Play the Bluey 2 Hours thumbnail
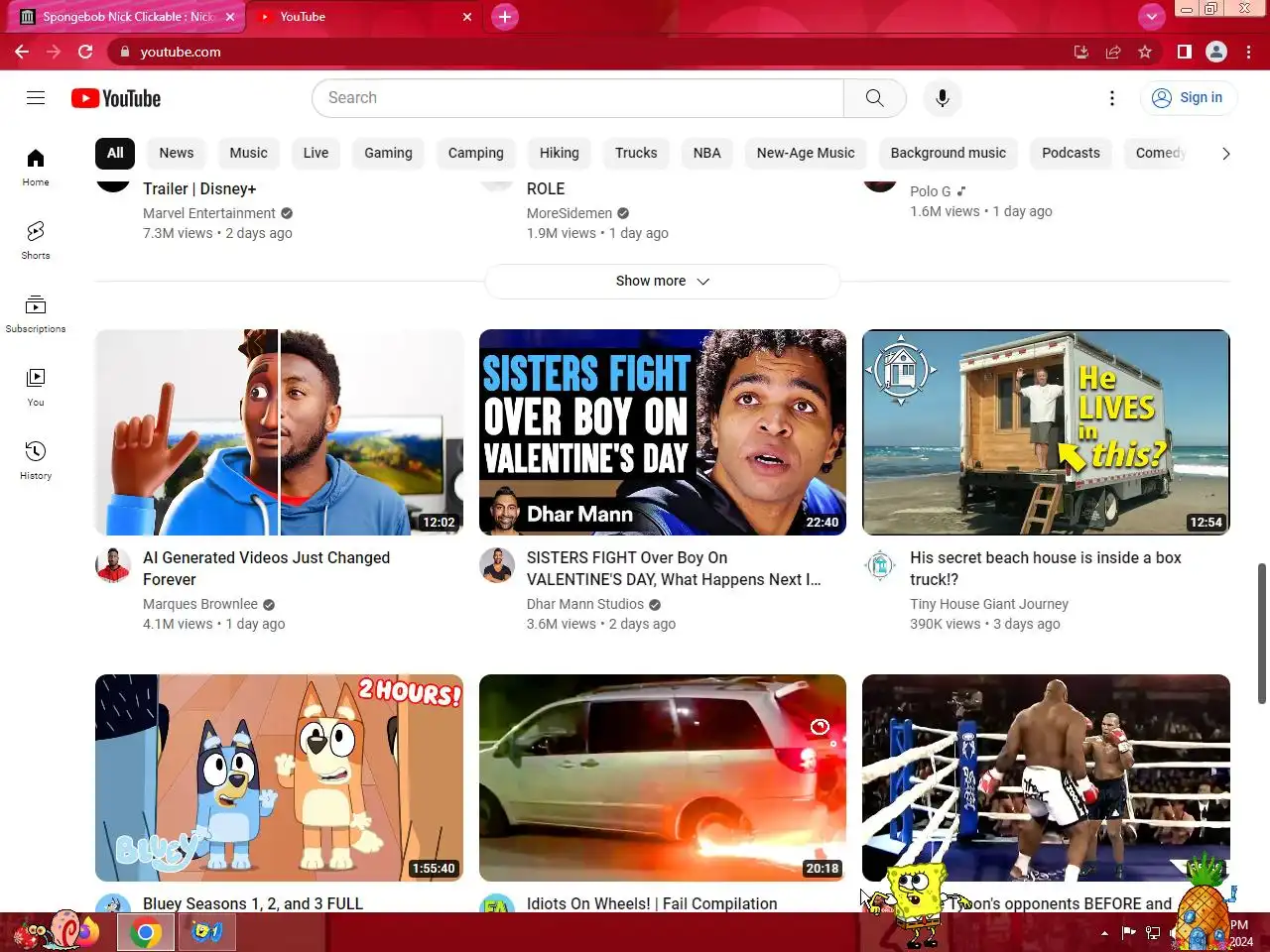The height and width of the screenshot is (952, 1270). click(x=279, y=777)
